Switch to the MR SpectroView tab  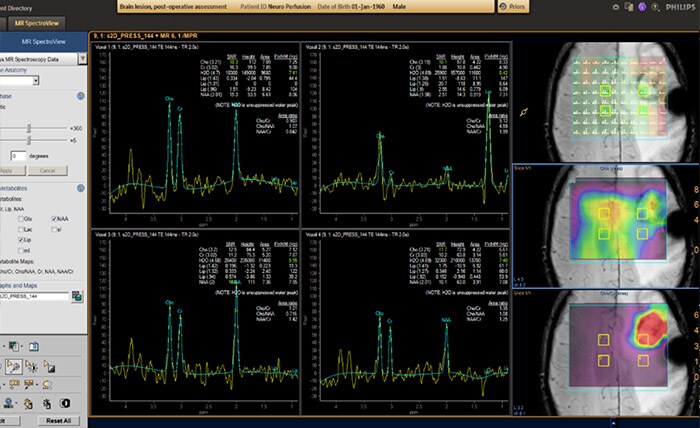(37, 23)
